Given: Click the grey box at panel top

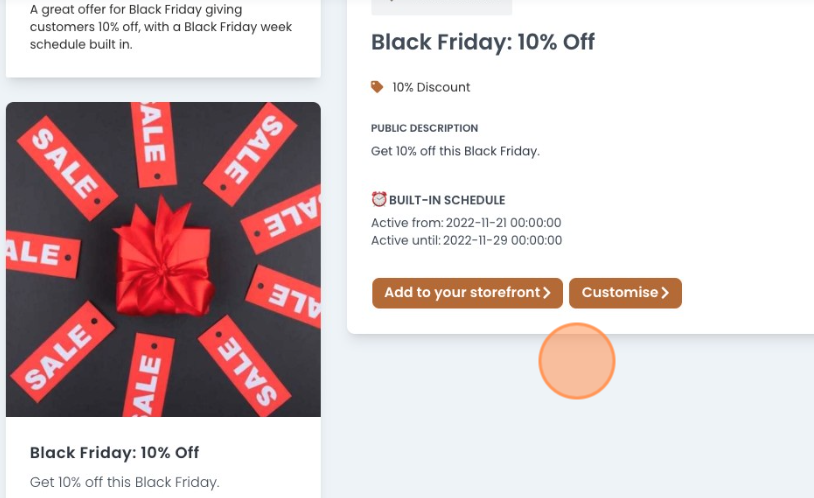Looking at the screenshot, I should (441, 7).
